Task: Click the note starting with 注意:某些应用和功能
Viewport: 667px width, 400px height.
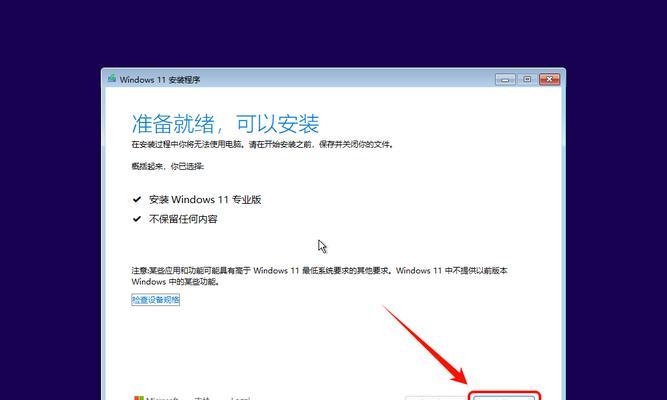Action: pos(319,276)
